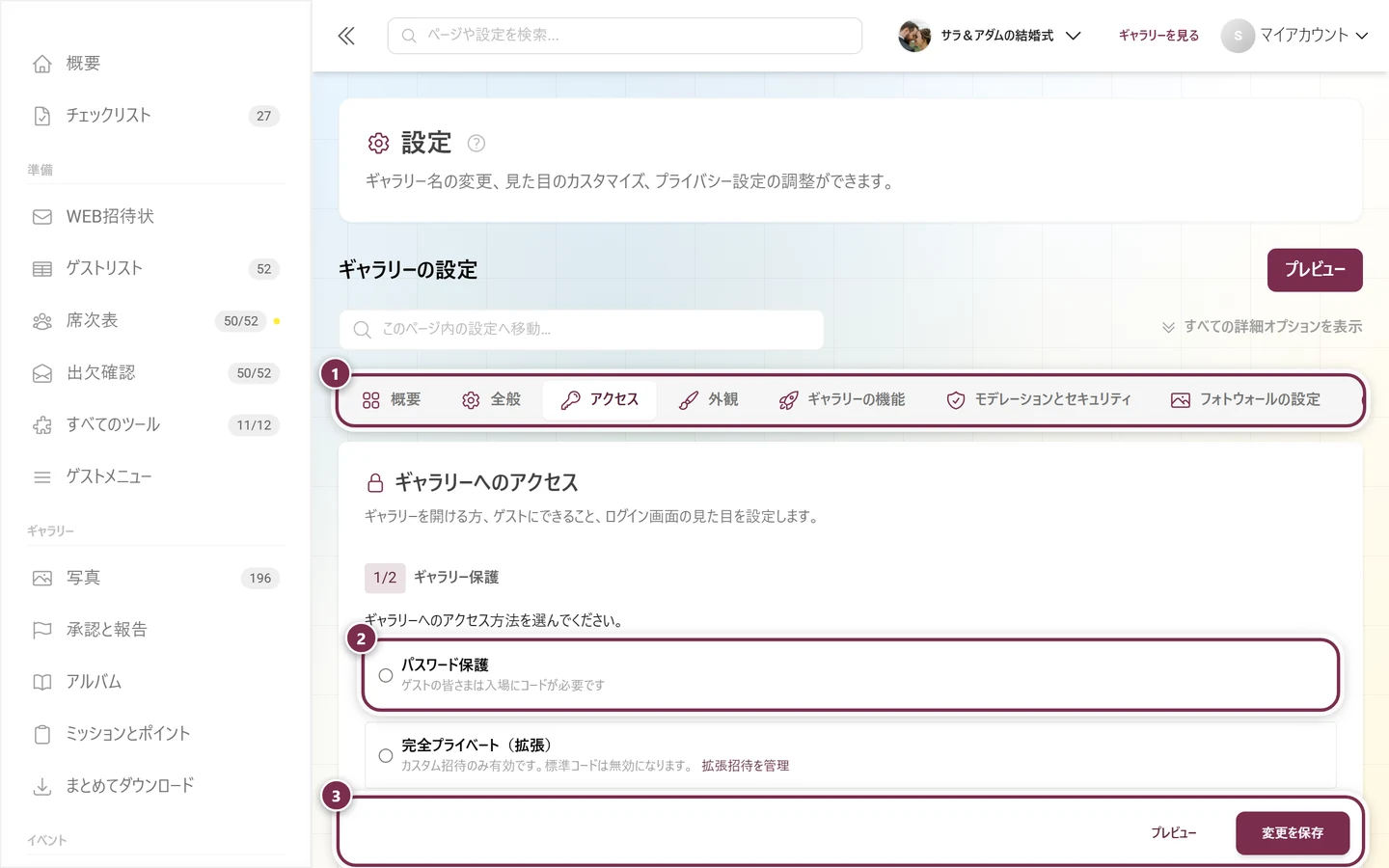Click the large プレビュー button near heading

pyautogui.click(x=1315, y=270)
